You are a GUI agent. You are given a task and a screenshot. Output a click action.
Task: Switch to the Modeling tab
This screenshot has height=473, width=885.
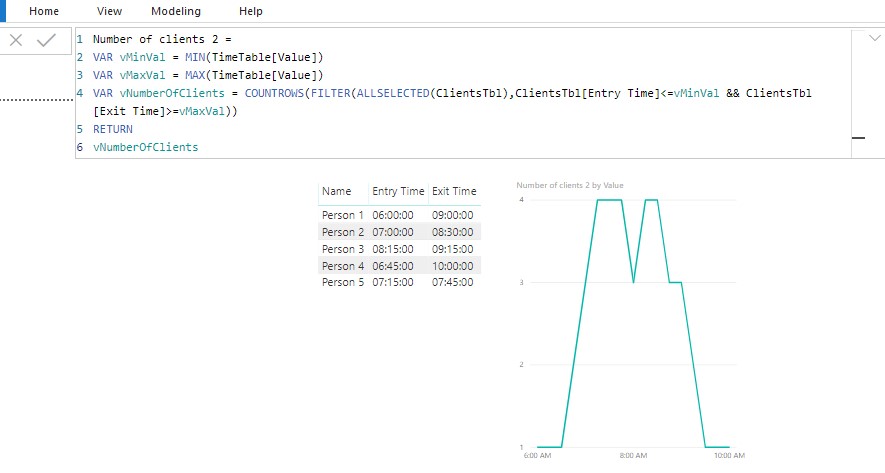tap(176, 11)
